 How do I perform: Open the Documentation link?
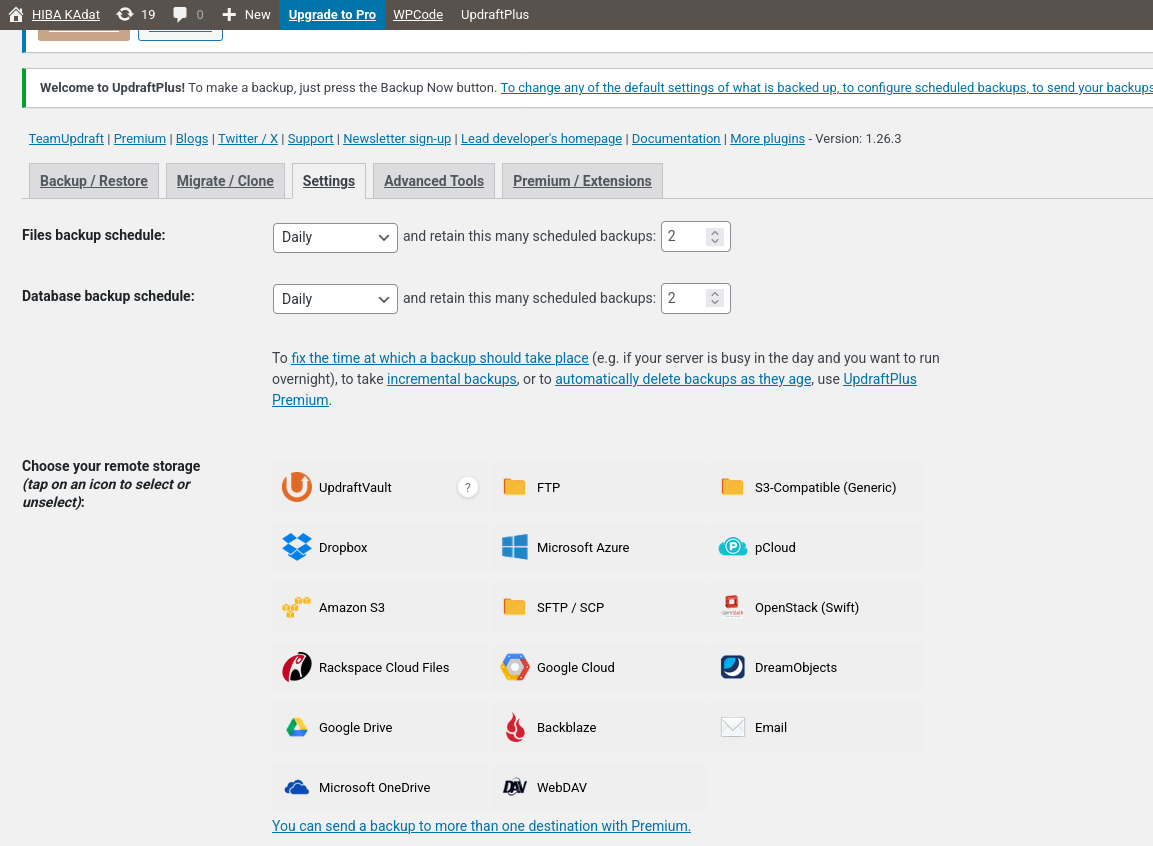tap(676, 138)
